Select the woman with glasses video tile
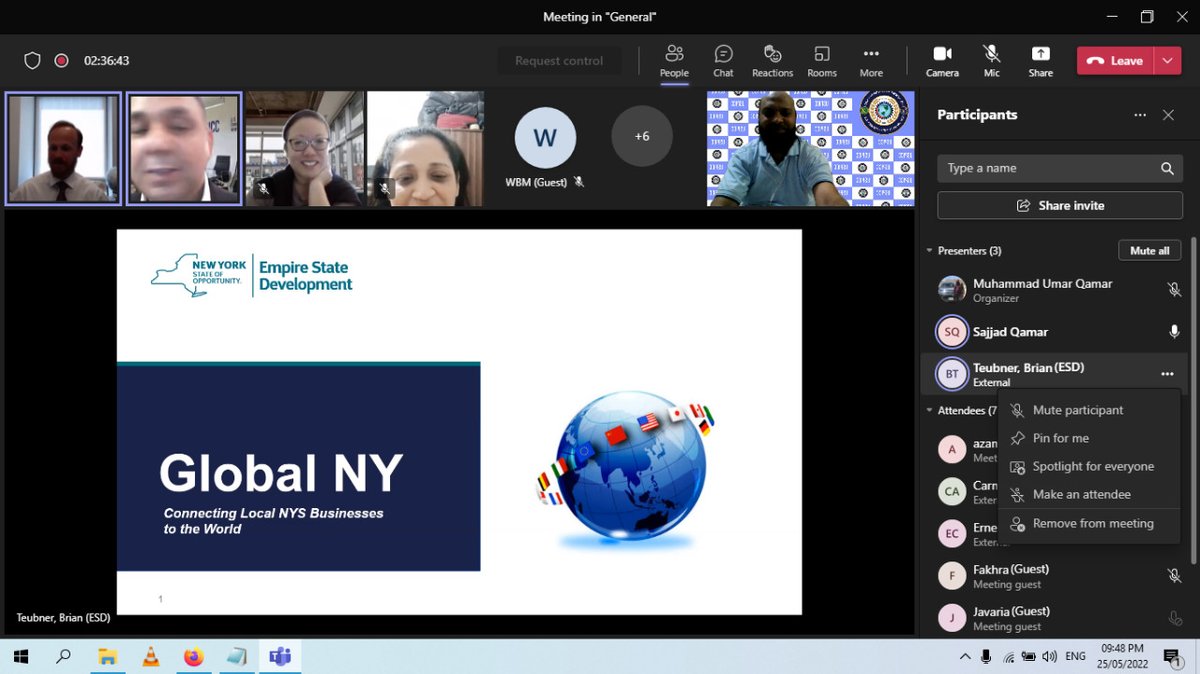 pos(304,148)
